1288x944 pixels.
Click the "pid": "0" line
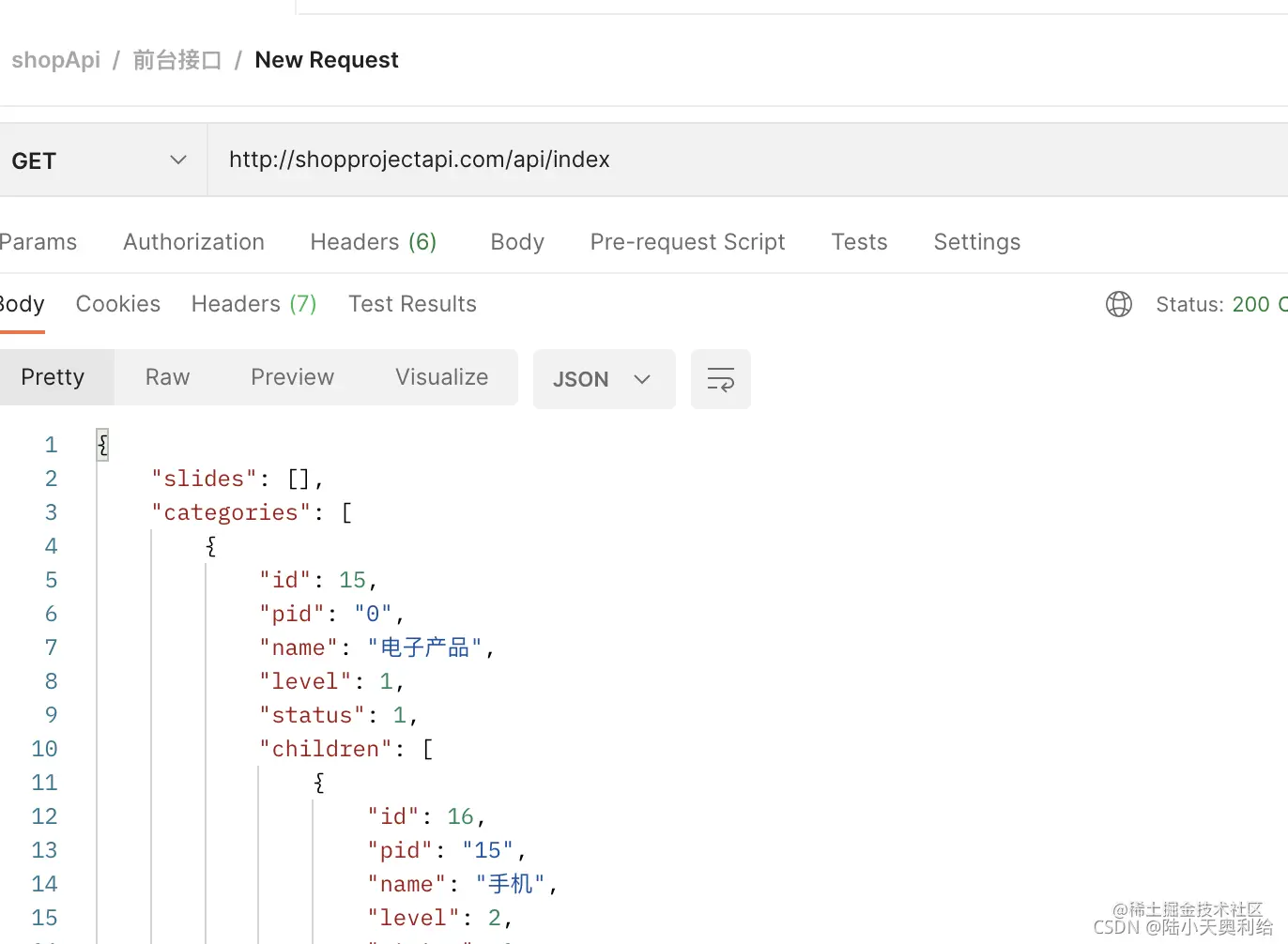click(x=332, y=614)
